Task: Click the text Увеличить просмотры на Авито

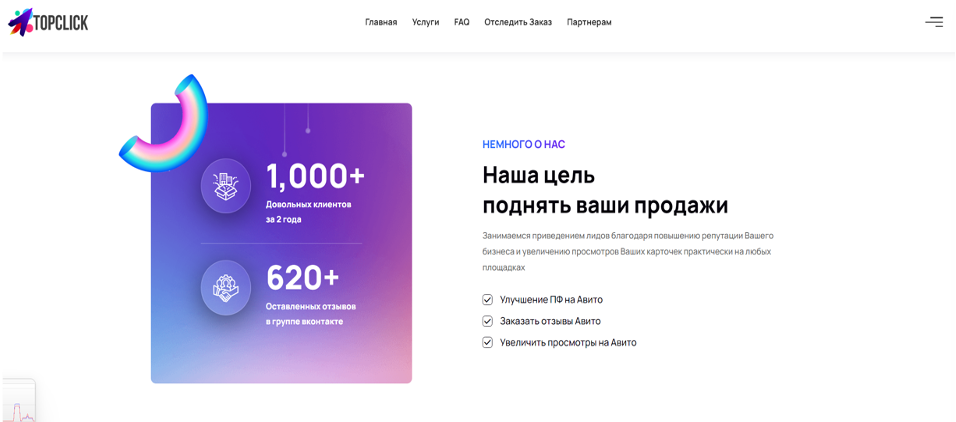Action: point(568,342)
